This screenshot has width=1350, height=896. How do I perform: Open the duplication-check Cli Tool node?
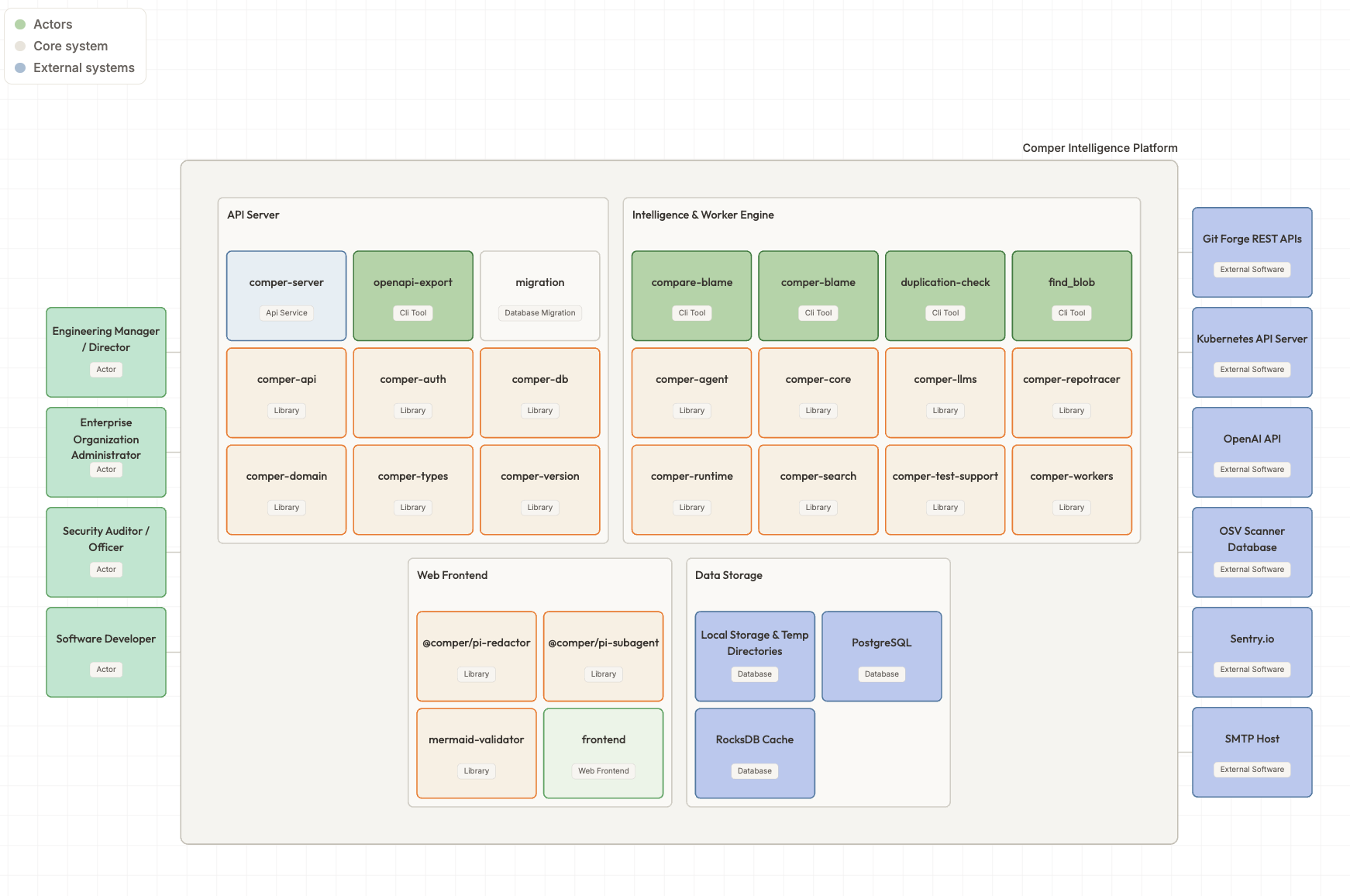(x=945, y=296)
